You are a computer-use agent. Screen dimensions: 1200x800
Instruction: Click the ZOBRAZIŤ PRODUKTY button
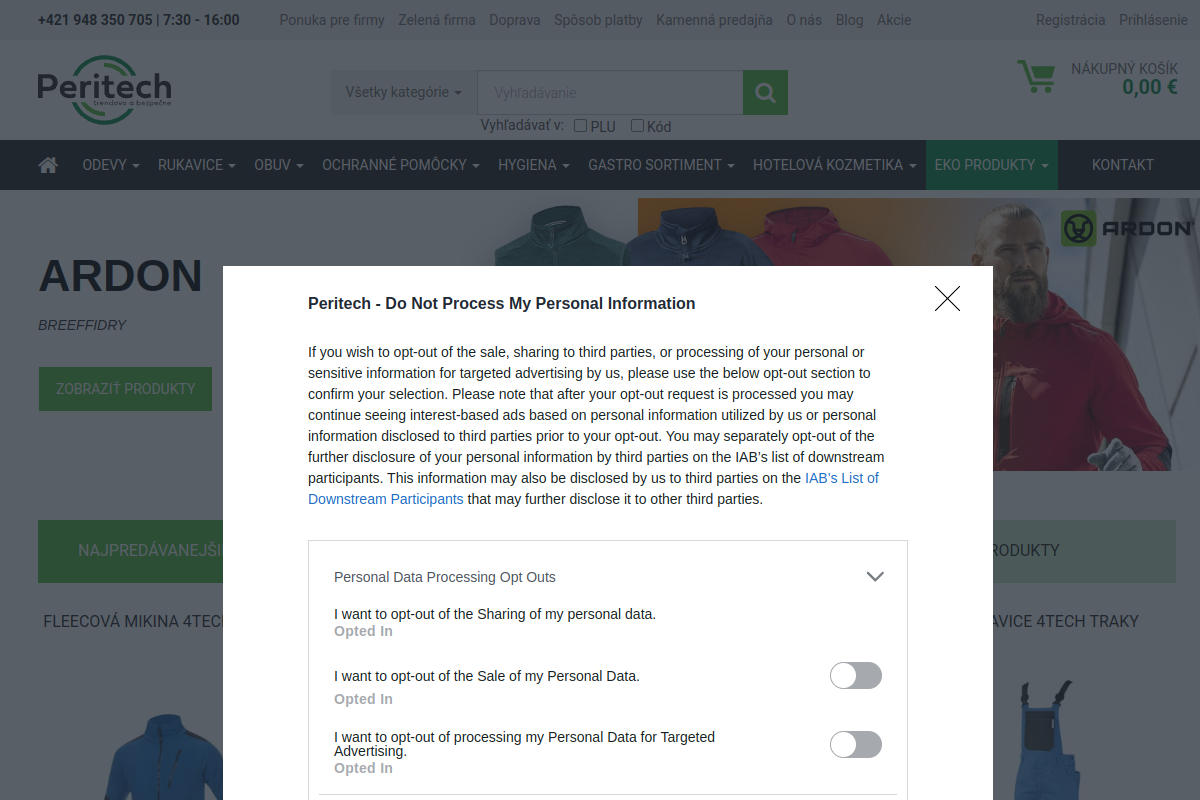pos(125,388)
